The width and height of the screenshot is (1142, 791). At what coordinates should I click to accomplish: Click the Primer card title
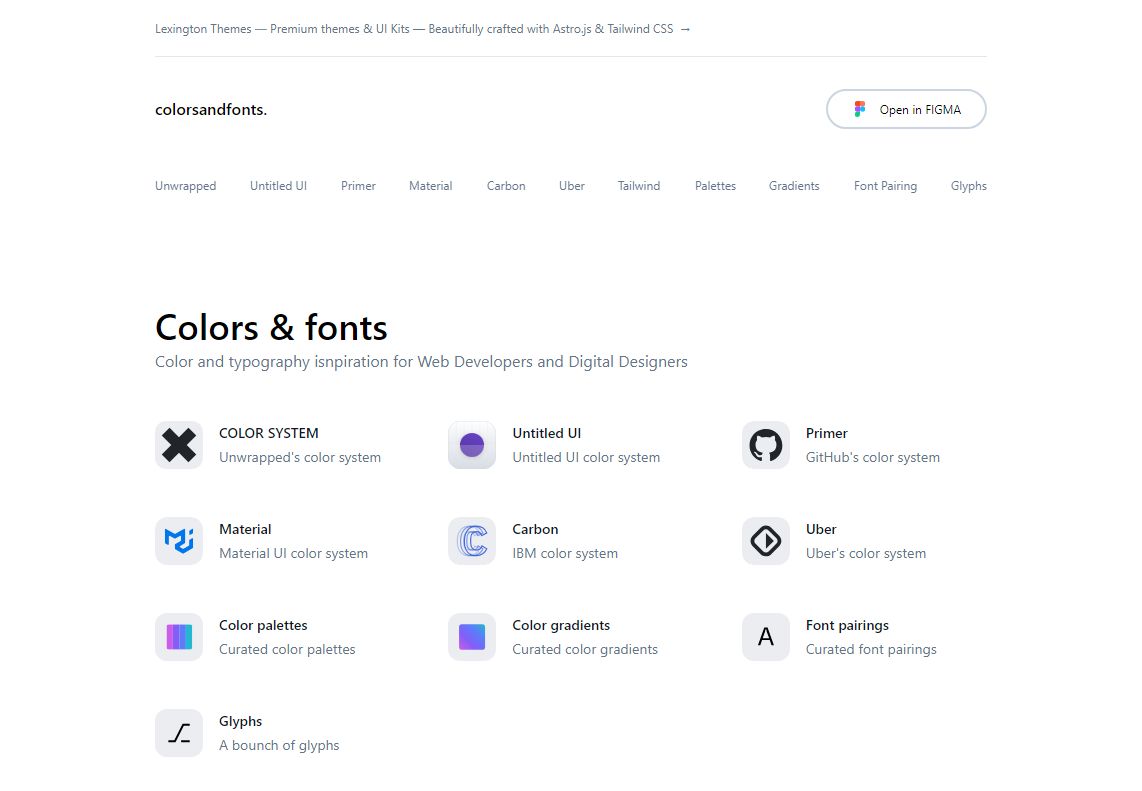pos(827,433)
